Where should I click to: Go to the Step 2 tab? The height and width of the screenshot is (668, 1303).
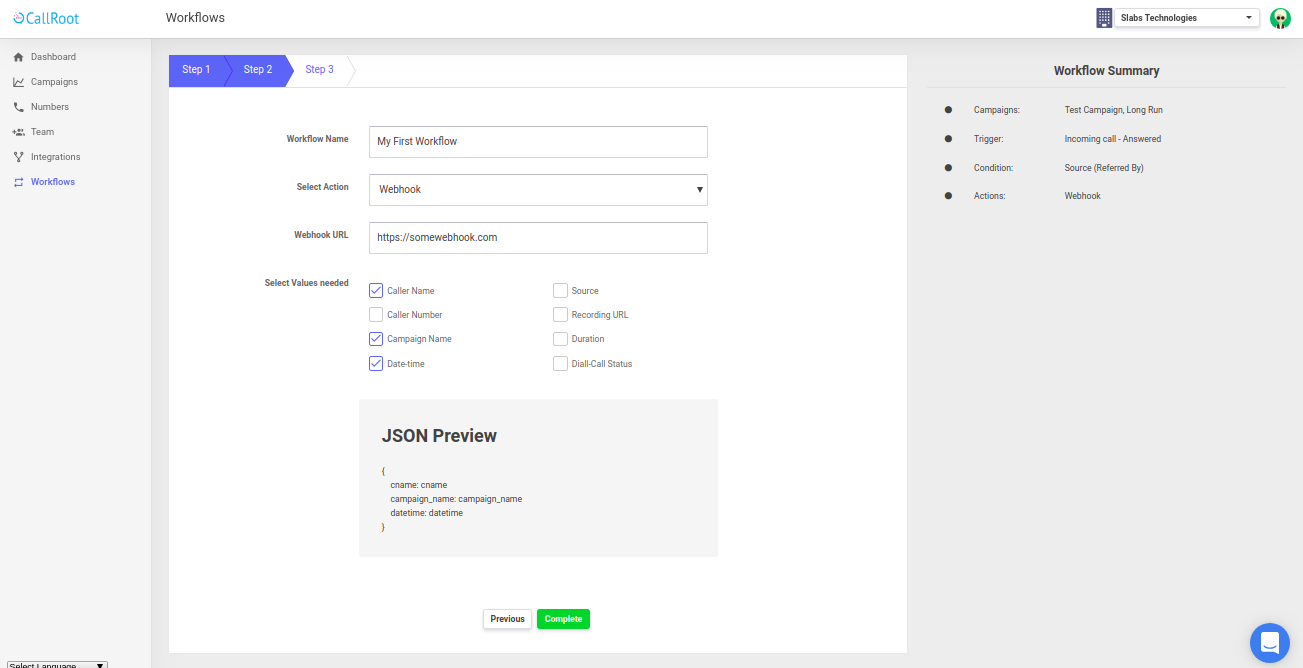(x=257, y=69)
